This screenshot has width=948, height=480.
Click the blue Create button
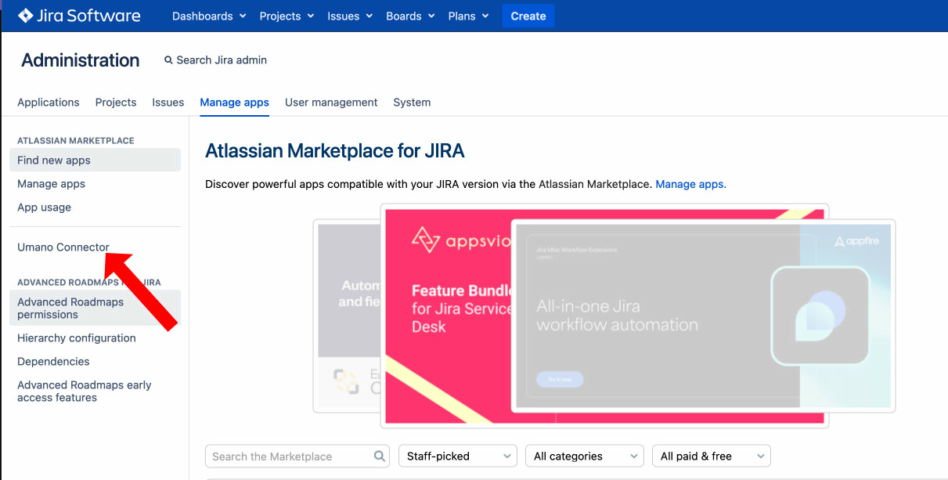pos(528,16)
